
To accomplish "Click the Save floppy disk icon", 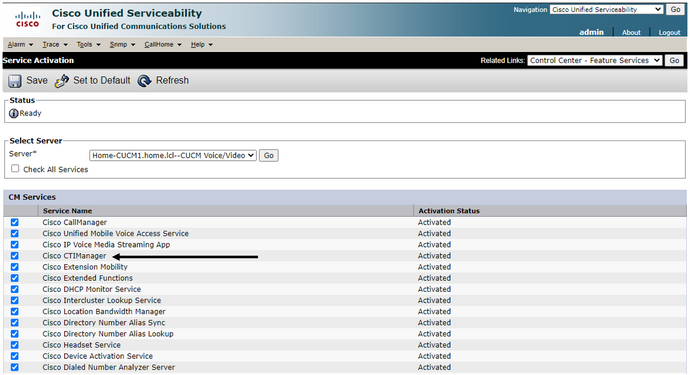I will 15,81.
